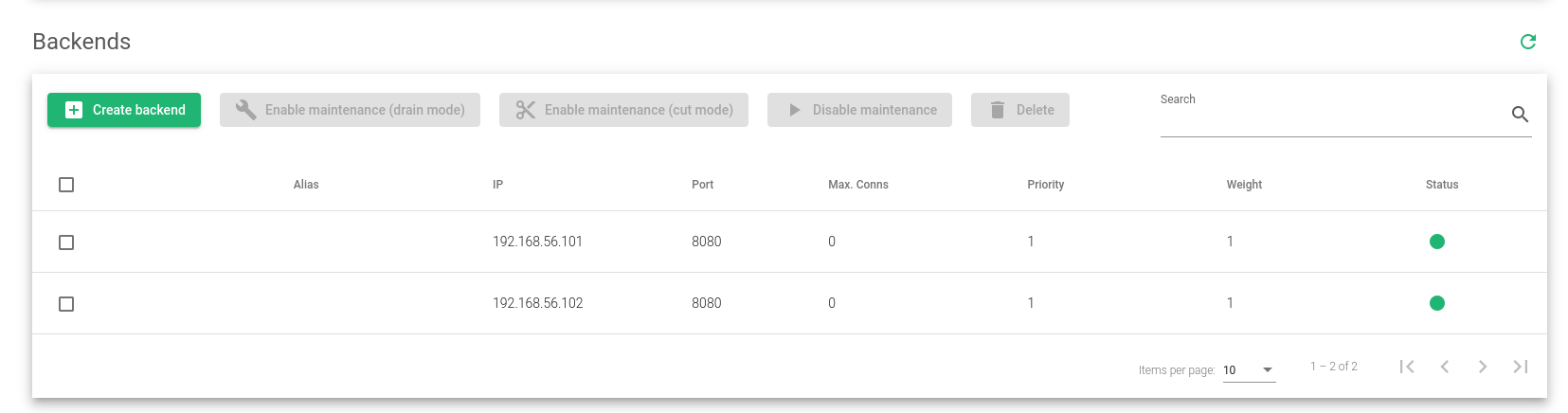
Task: Go to the first page of results
Action: point(1407,367)
